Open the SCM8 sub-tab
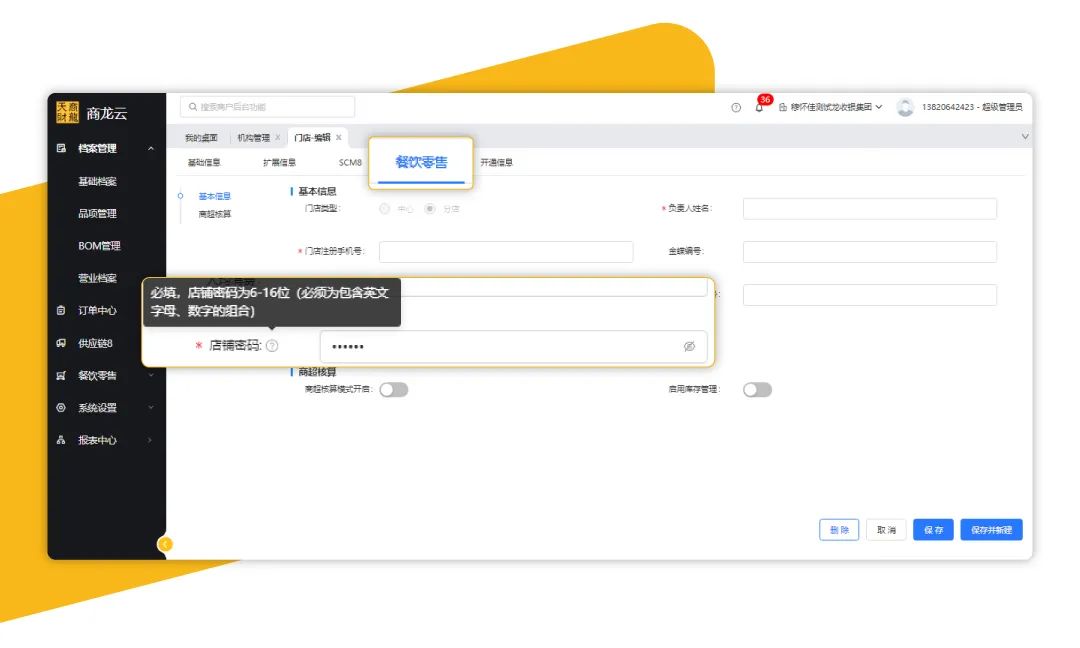Screen dimensions: 1080x648 tap(350, 163)
